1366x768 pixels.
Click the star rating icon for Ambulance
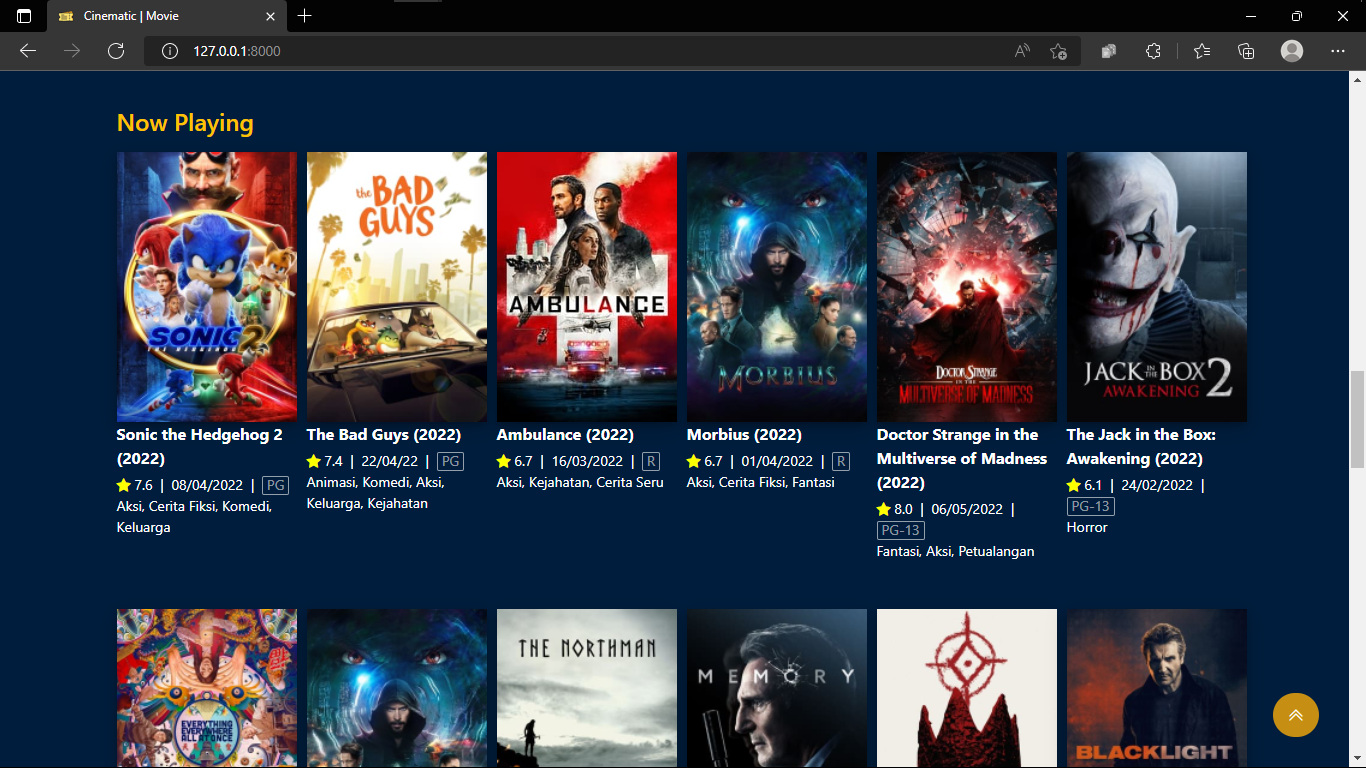click(504, 461)
